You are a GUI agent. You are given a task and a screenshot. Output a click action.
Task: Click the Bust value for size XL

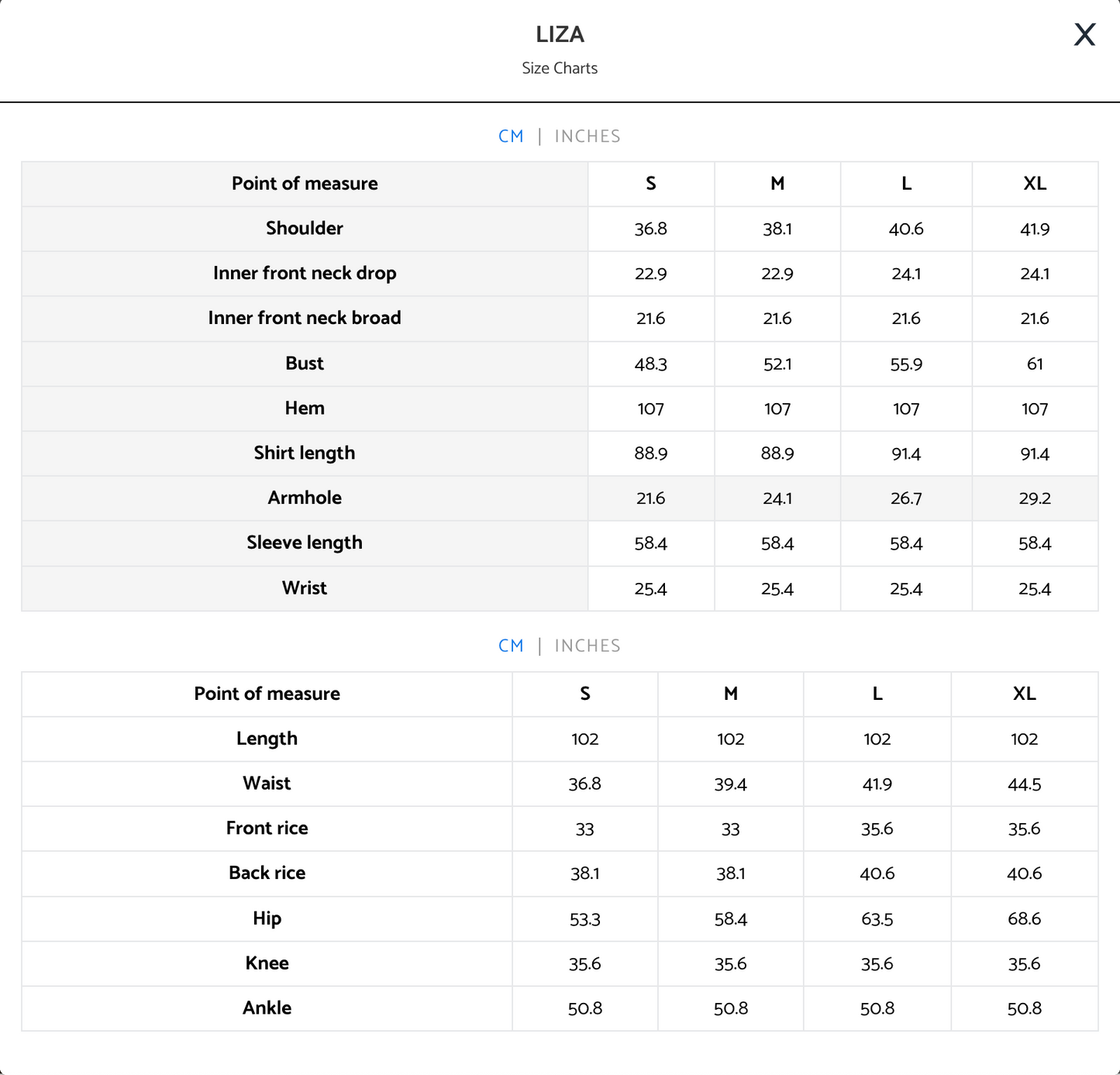click(x=1035, y=364)
